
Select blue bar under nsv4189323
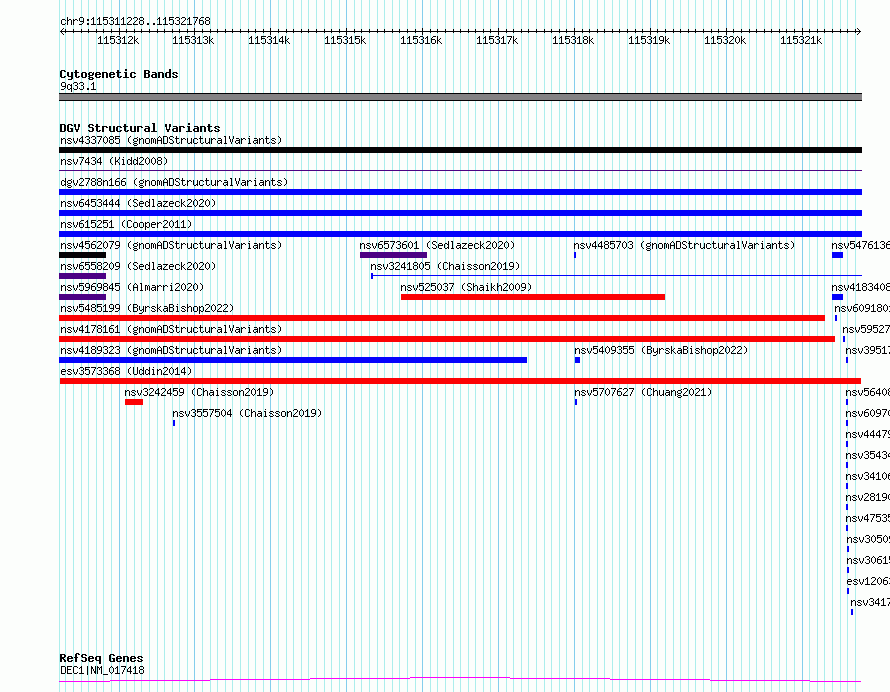(293, 360)
